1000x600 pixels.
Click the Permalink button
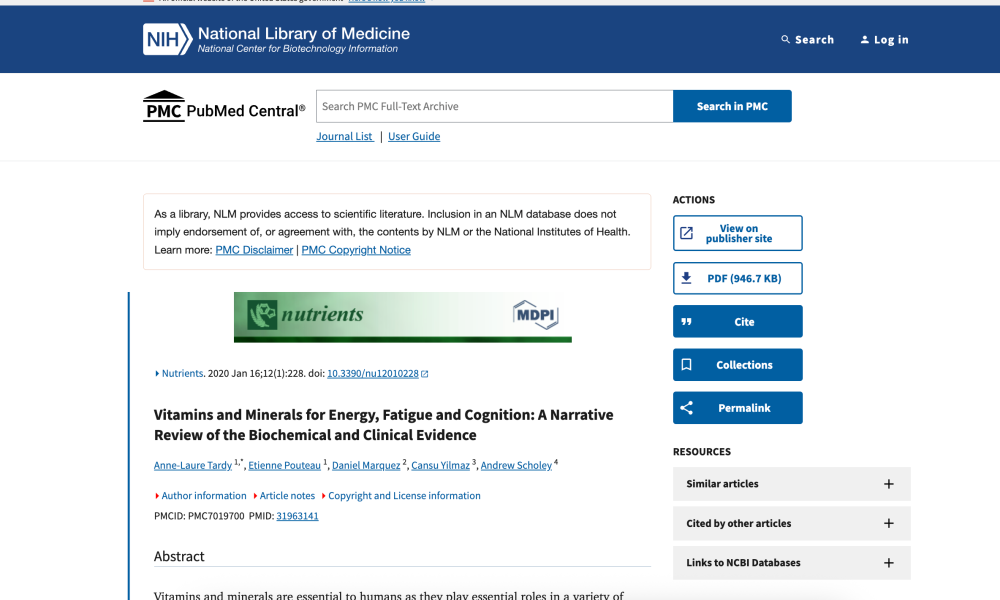[738, 408]
